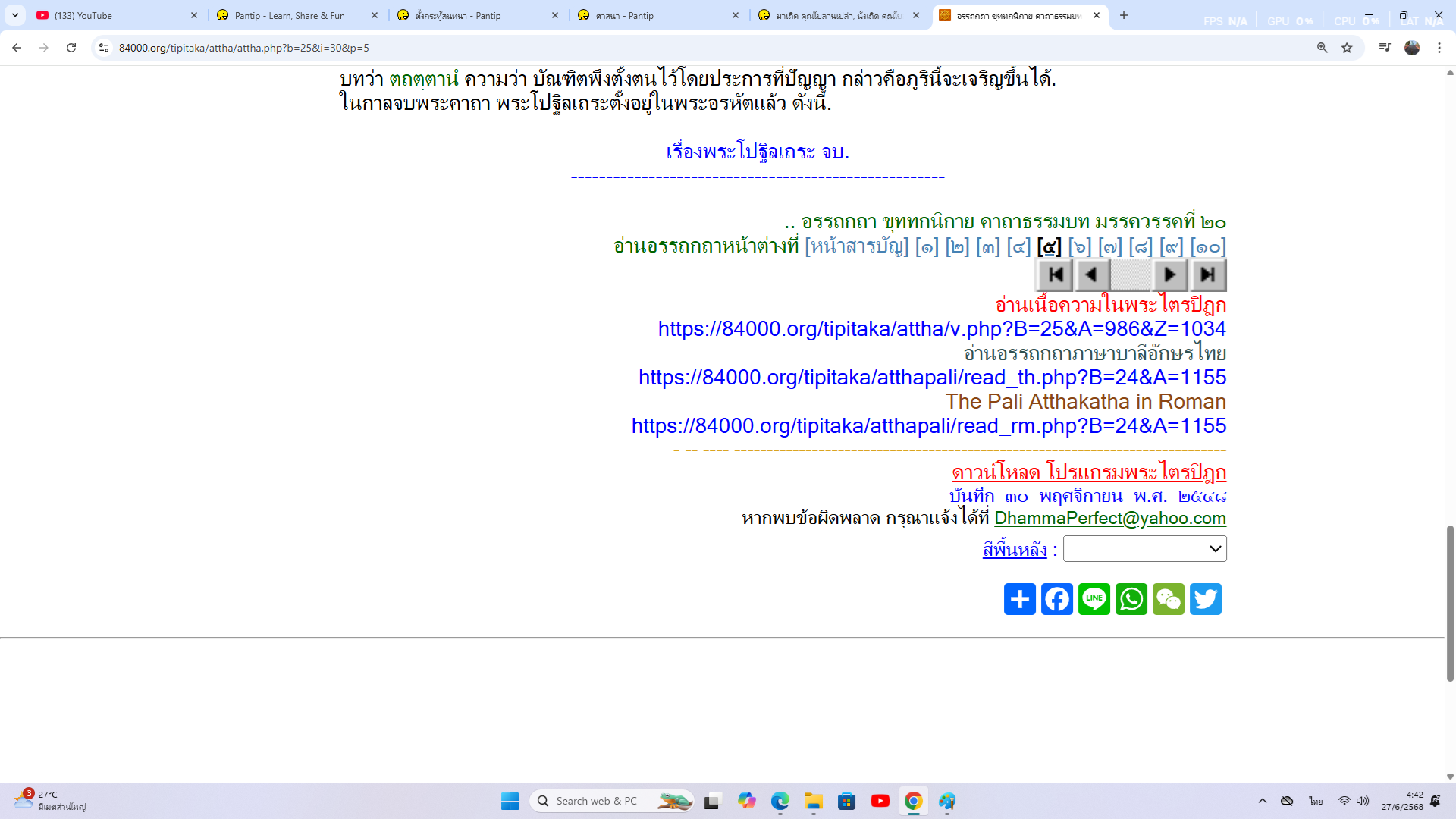Open the blue Share plus icon
Viewport: 1456px width, 819px height.
pos(1020,599)
